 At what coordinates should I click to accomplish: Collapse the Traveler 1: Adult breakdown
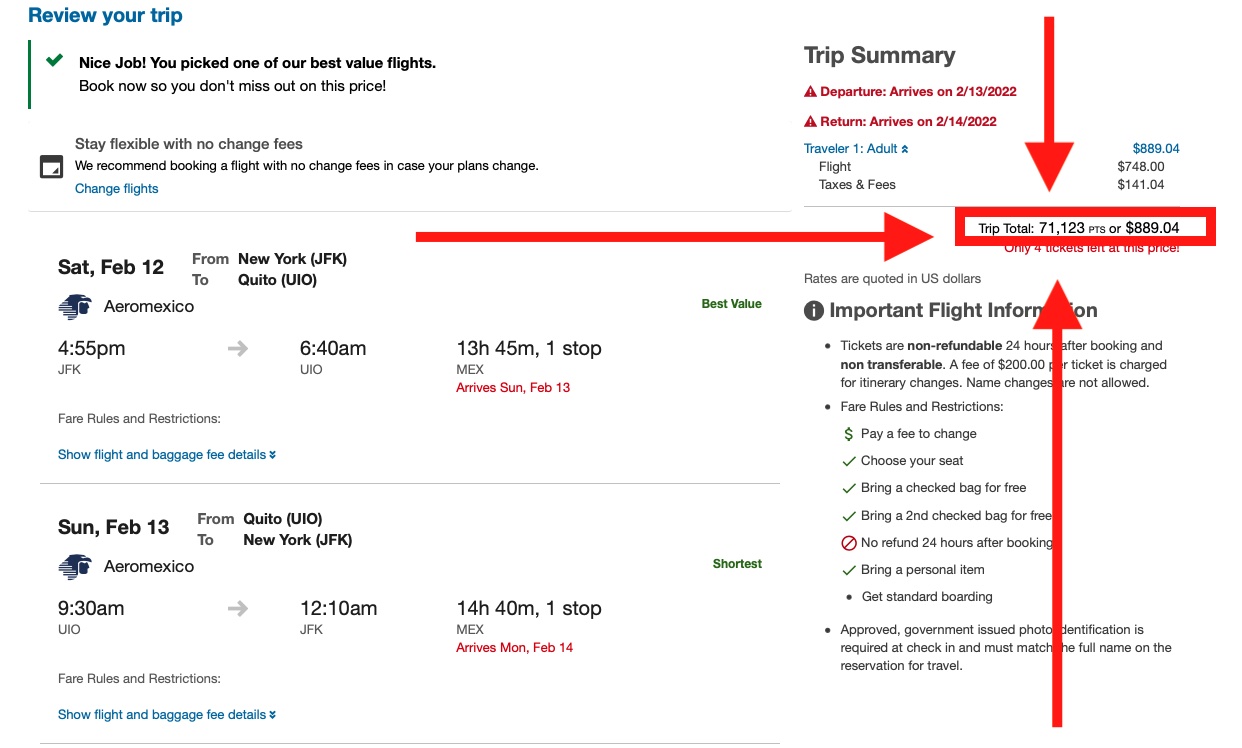(x=856, y=149)
